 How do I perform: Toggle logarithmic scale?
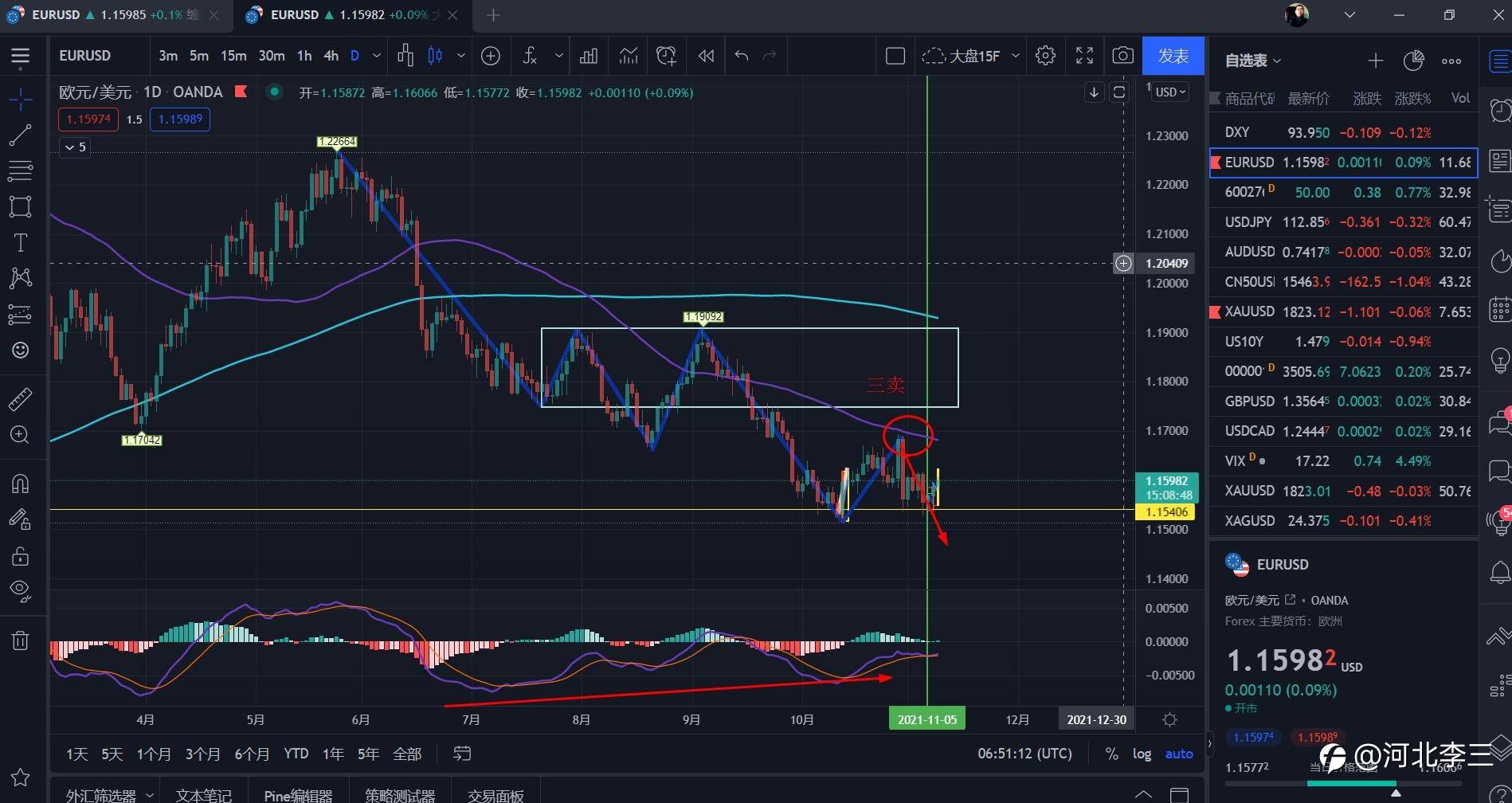[x=1142, y=754]
